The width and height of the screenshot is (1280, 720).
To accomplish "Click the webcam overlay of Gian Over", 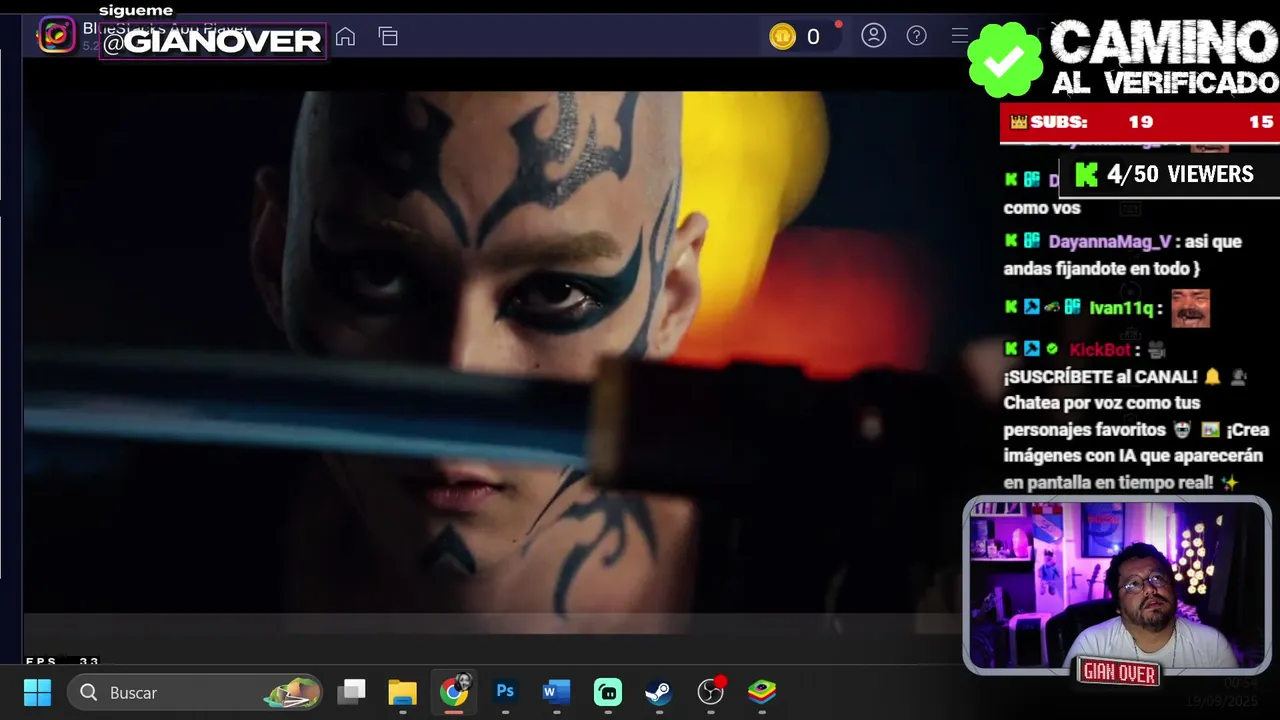I will (1117, 585).
